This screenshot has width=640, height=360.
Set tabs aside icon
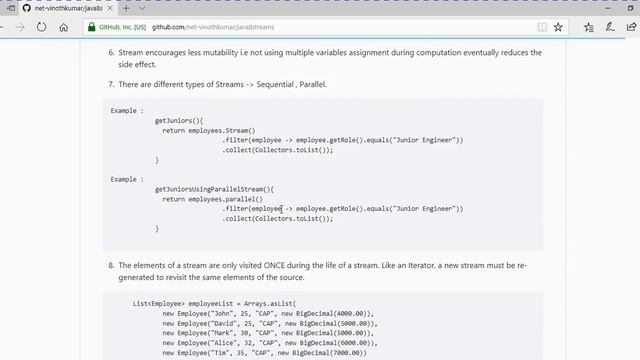coord(11,8)
